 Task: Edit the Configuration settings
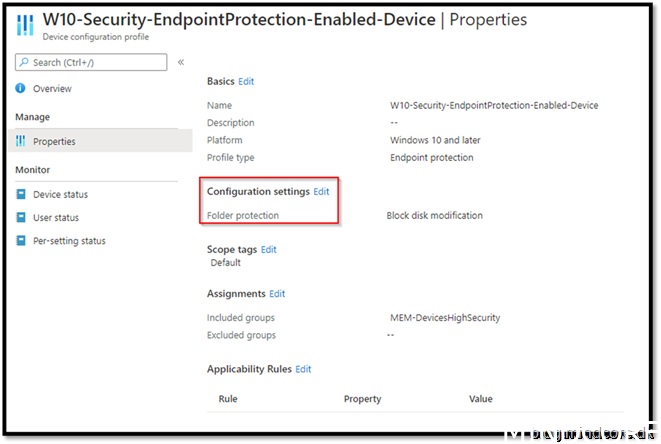click(321, 191)
